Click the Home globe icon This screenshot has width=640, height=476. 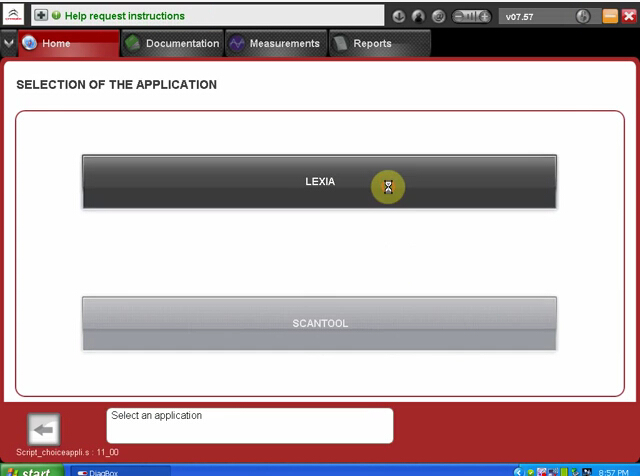tap(29, 42)
